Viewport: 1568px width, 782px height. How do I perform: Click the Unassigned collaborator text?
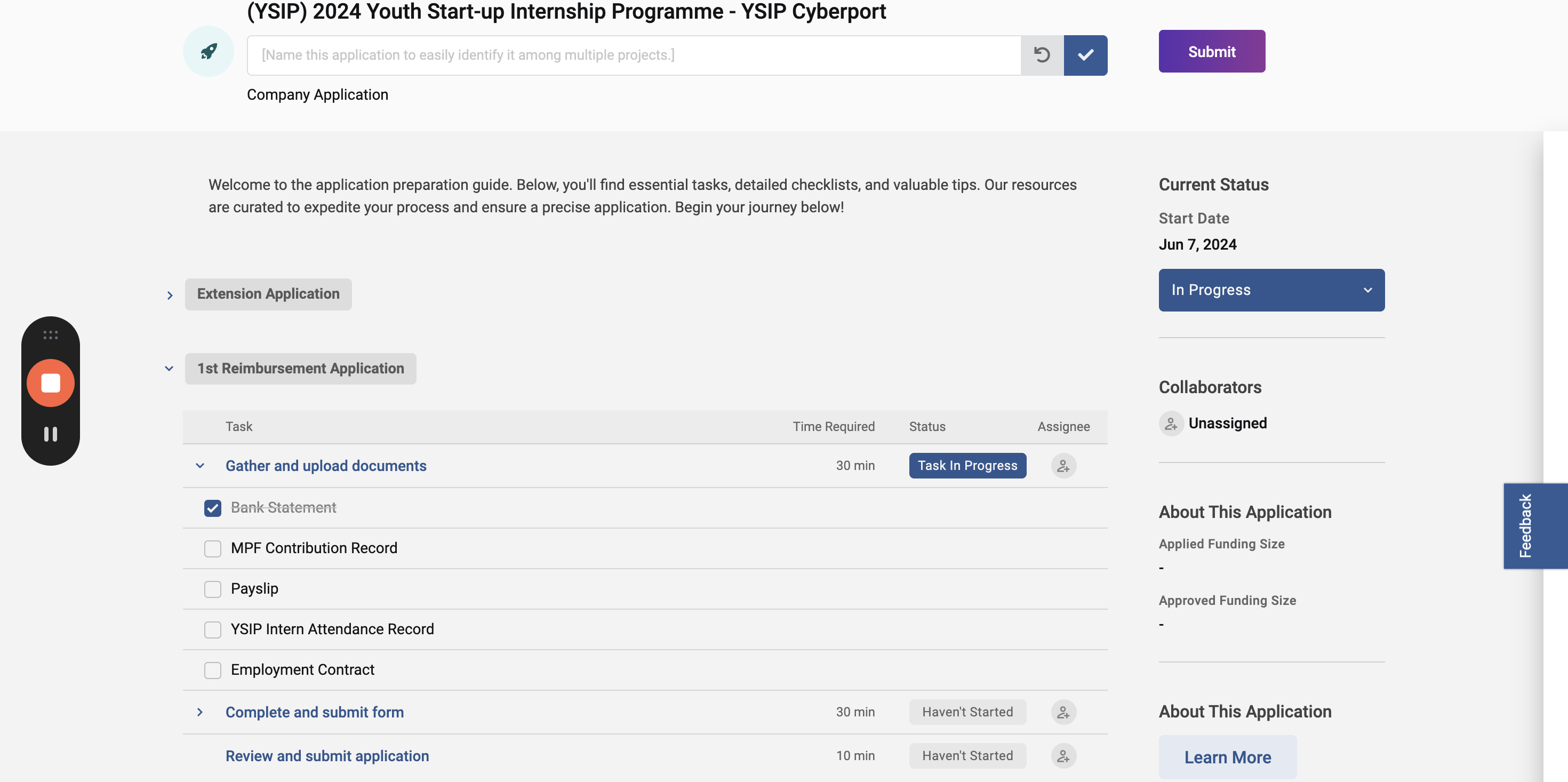1227,424
